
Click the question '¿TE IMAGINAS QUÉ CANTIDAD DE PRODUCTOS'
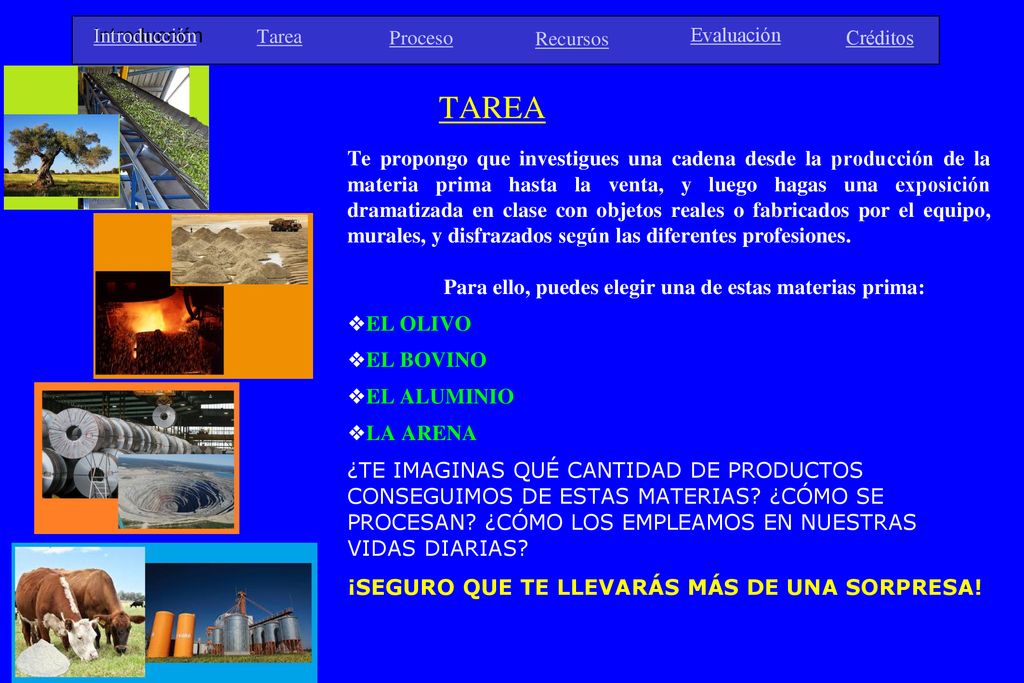(632, 509)
